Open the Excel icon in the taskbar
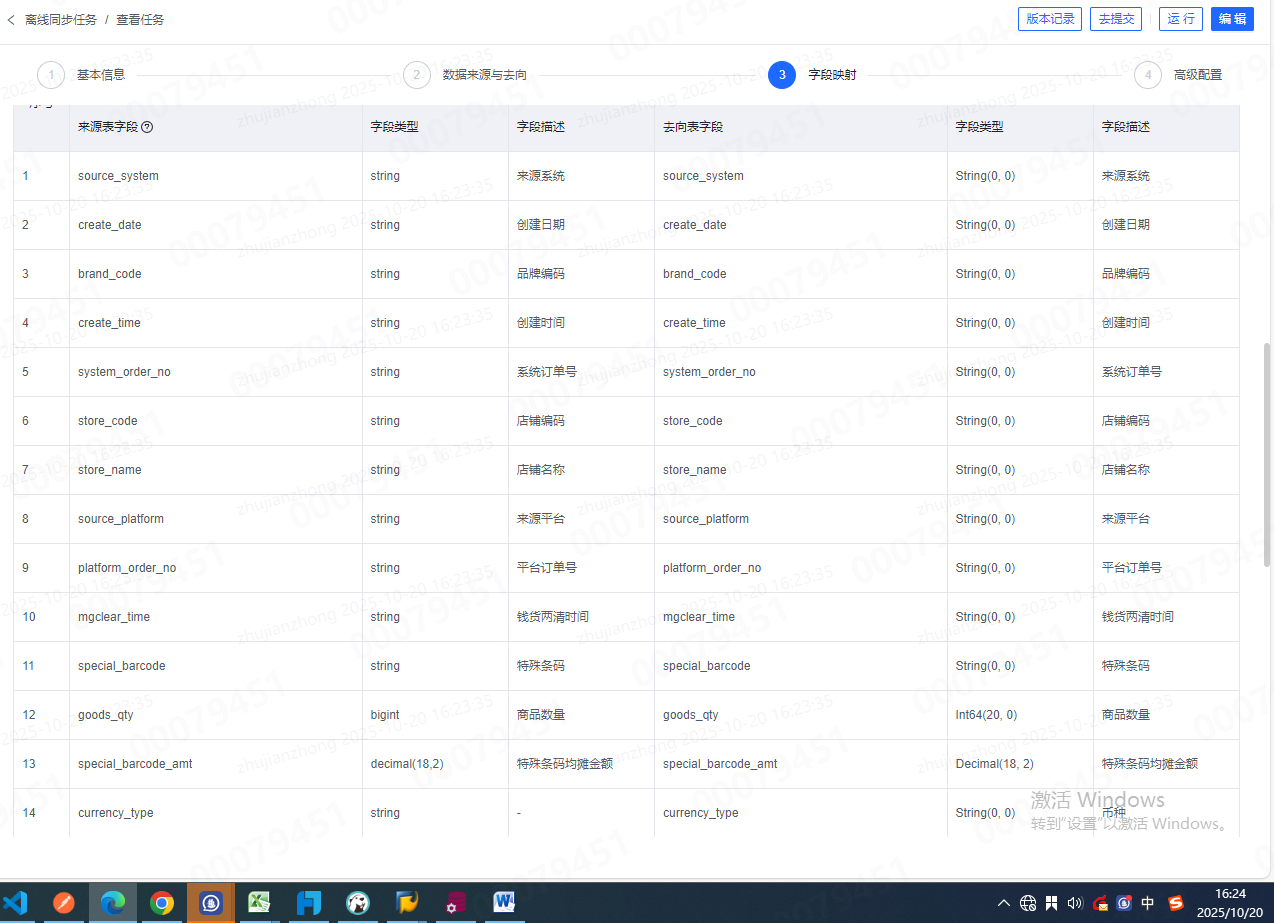1274x923 pixels. (x=259, y=903)
